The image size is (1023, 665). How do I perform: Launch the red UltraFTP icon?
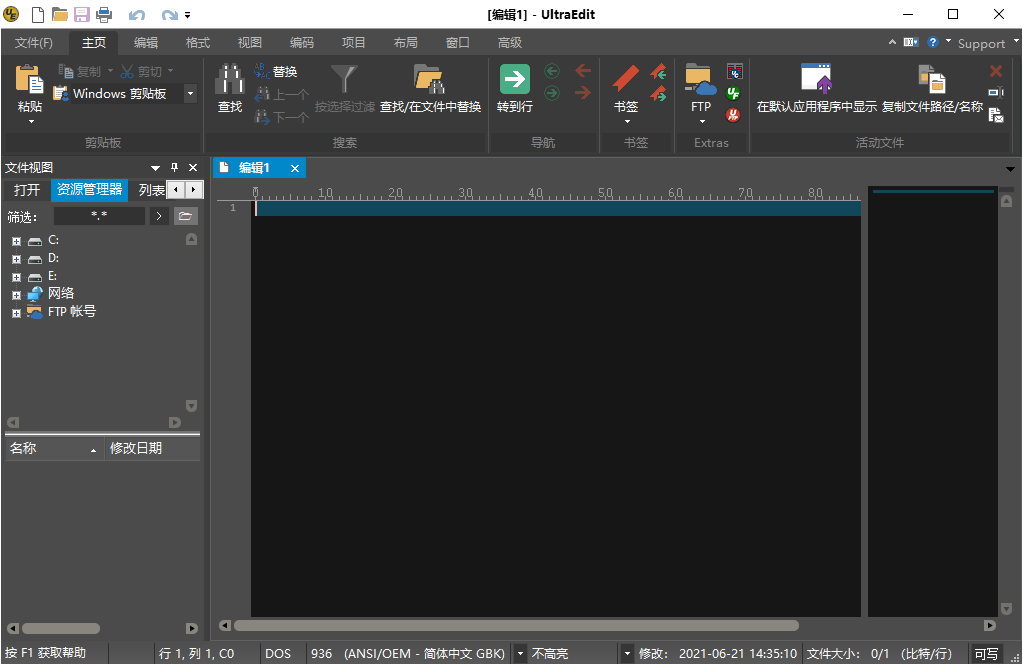pyautogui.click(x=733, y=116)
